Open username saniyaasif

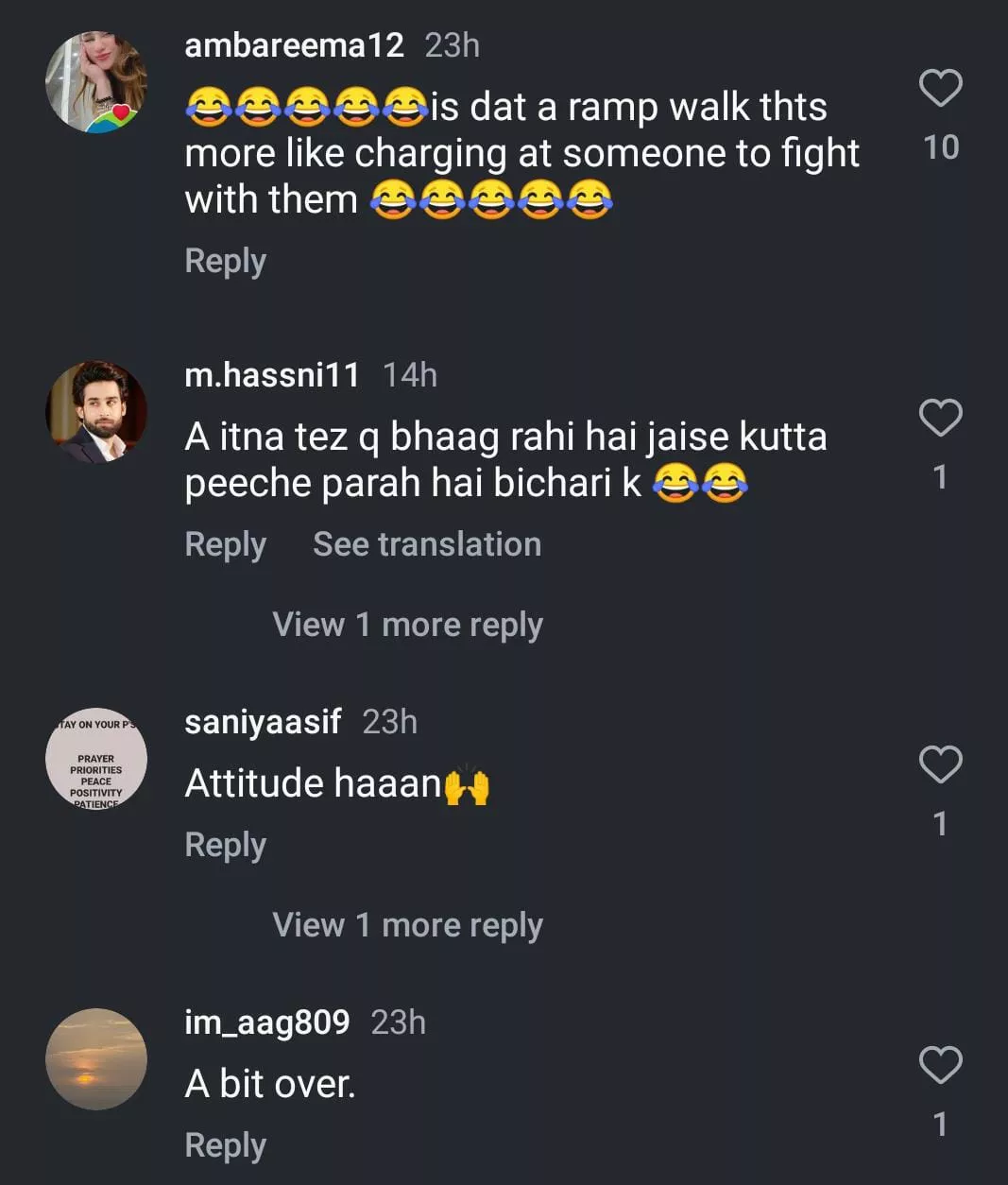263,722
